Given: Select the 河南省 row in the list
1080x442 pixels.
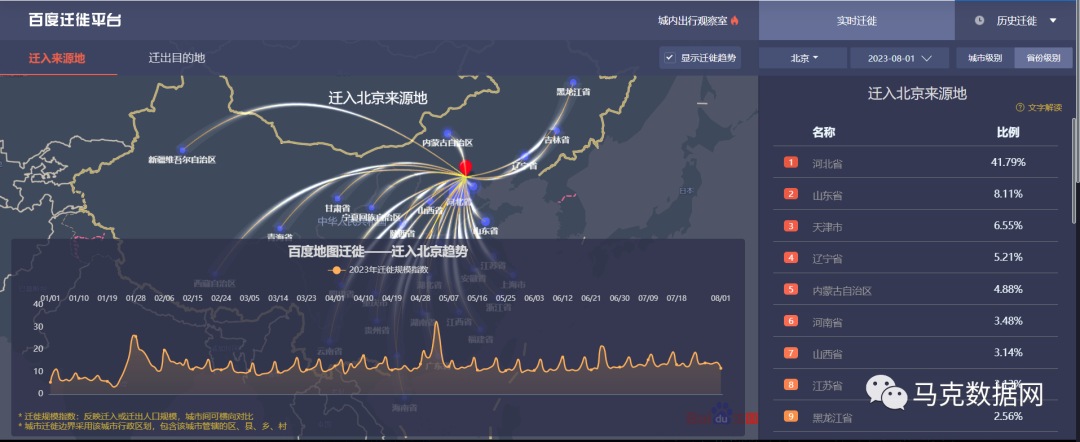Looking at the screenshot, I should point(915,322).
